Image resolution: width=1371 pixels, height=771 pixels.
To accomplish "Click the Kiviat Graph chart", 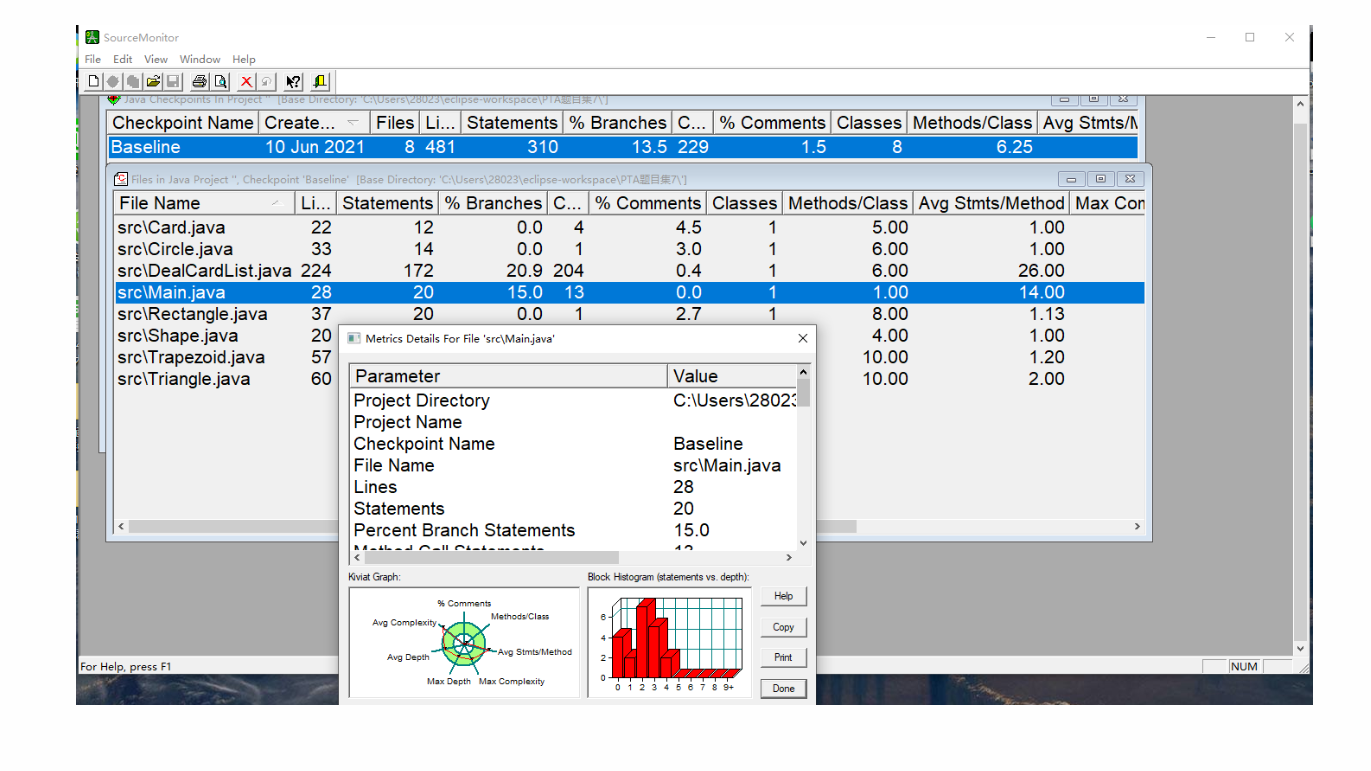I will tap(463, 642).
